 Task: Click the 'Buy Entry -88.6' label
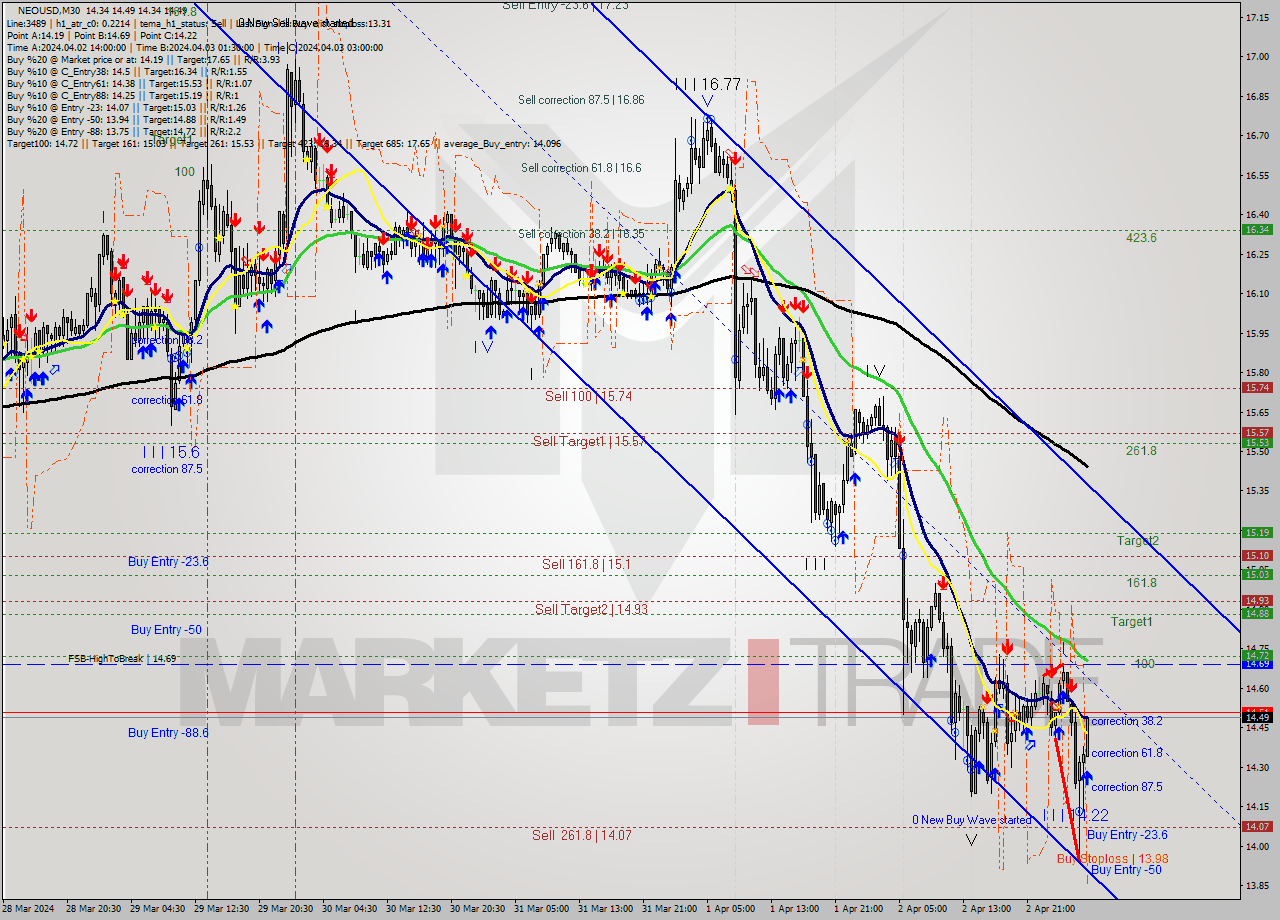[168, 733]
